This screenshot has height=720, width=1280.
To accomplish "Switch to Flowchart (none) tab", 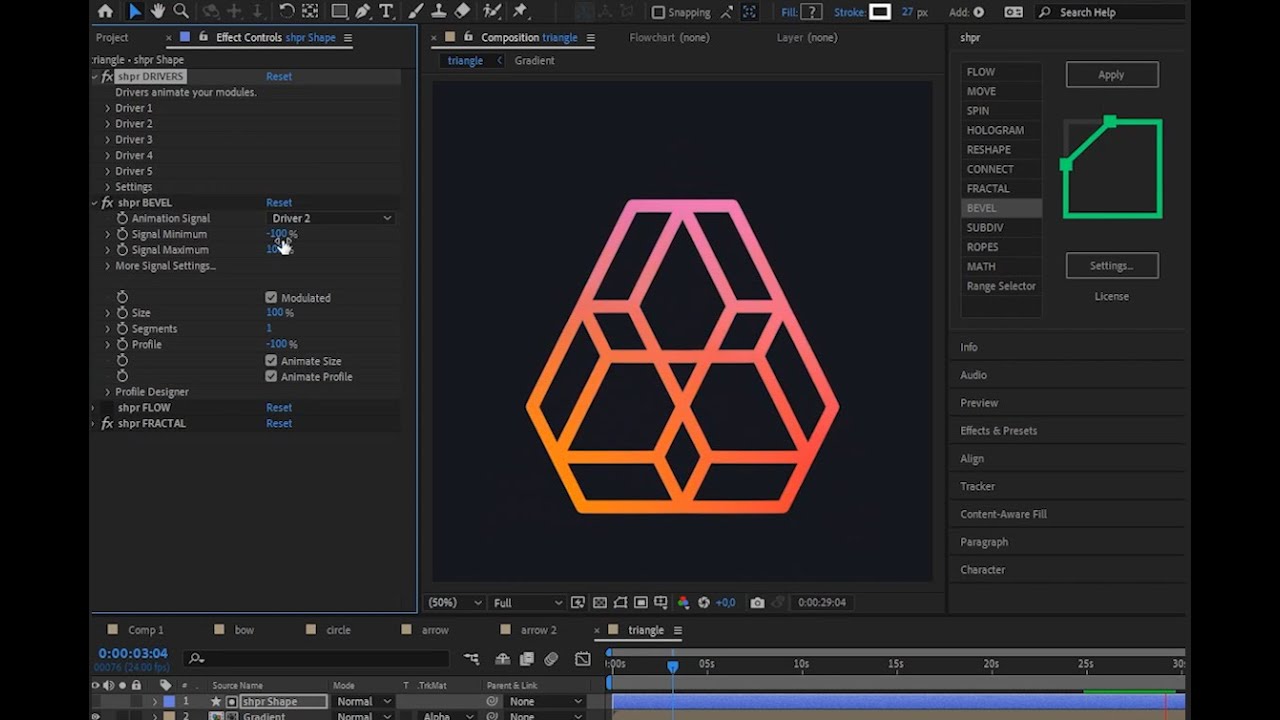I will click(669, 38).
